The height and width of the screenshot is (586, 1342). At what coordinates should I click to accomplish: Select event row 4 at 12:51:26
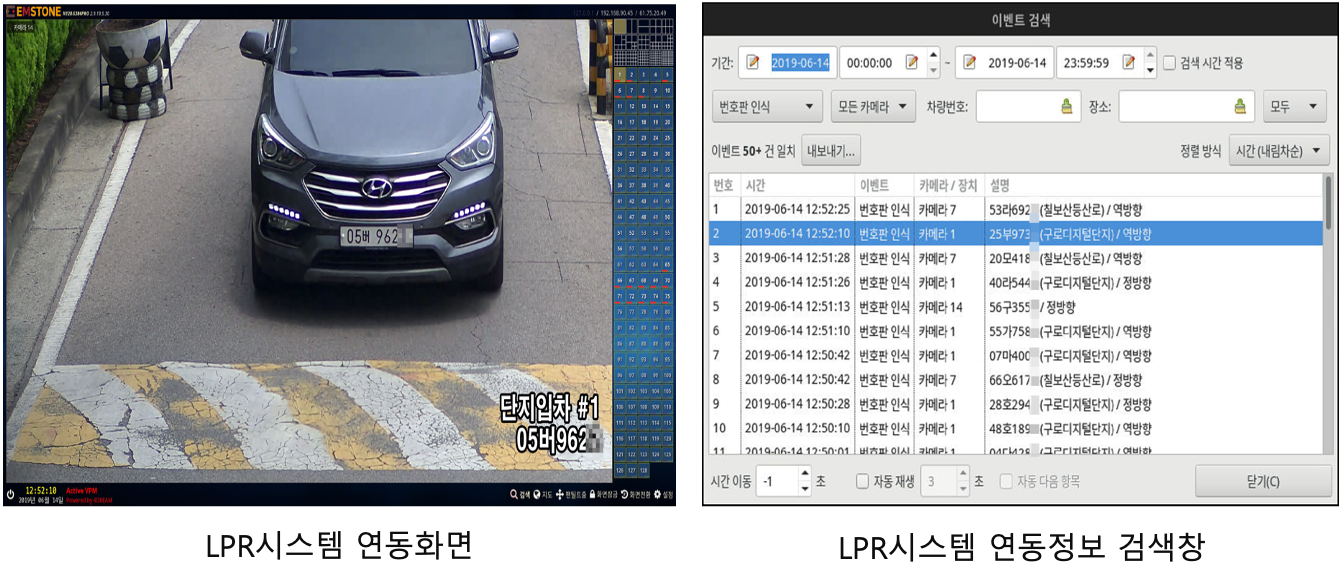point(1016,283)
